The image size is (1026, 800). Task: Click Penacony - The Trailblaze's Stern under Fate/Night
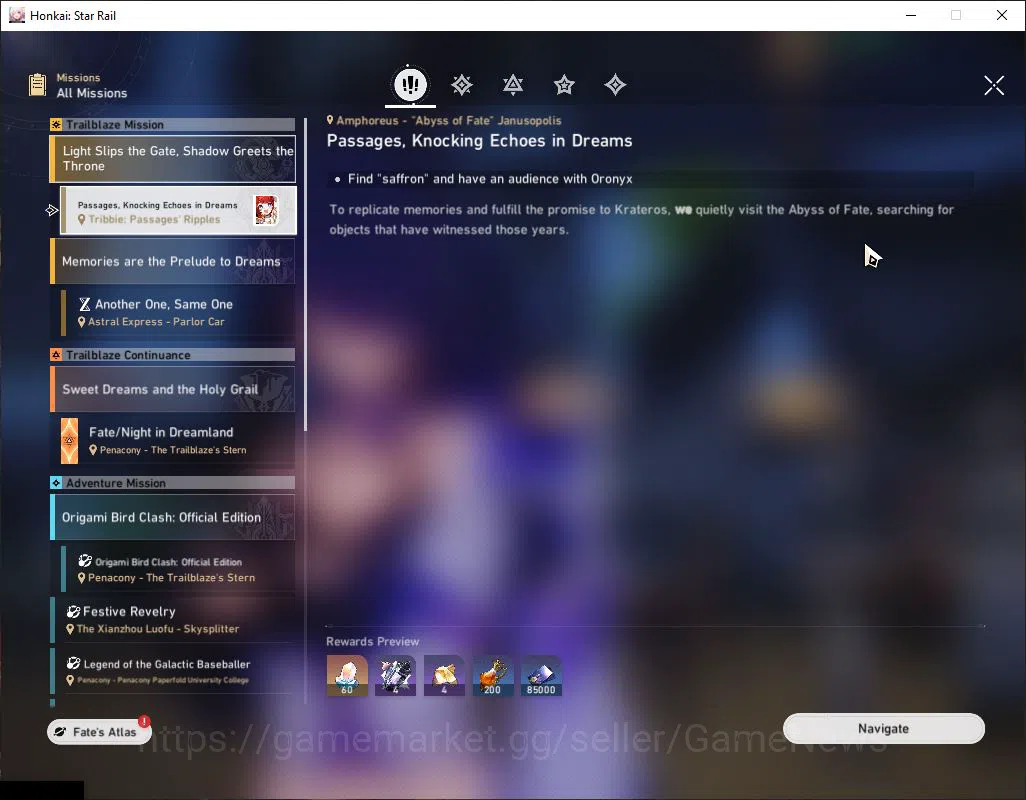pos(173,450)
